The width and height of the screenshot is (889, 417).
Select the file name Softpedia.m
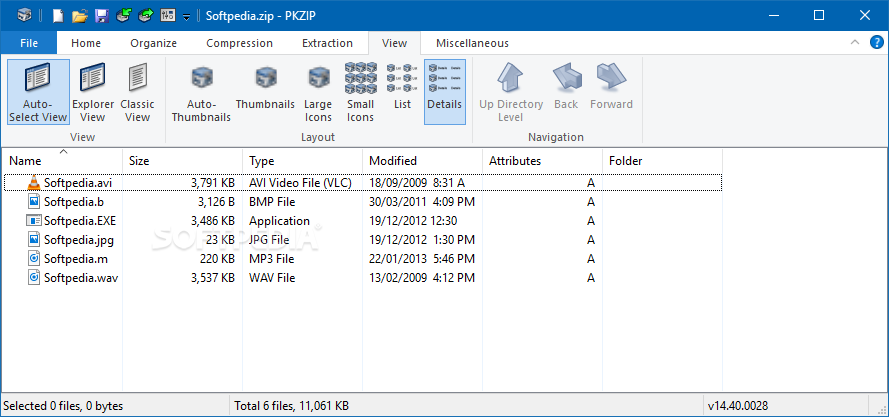(76, 259)
